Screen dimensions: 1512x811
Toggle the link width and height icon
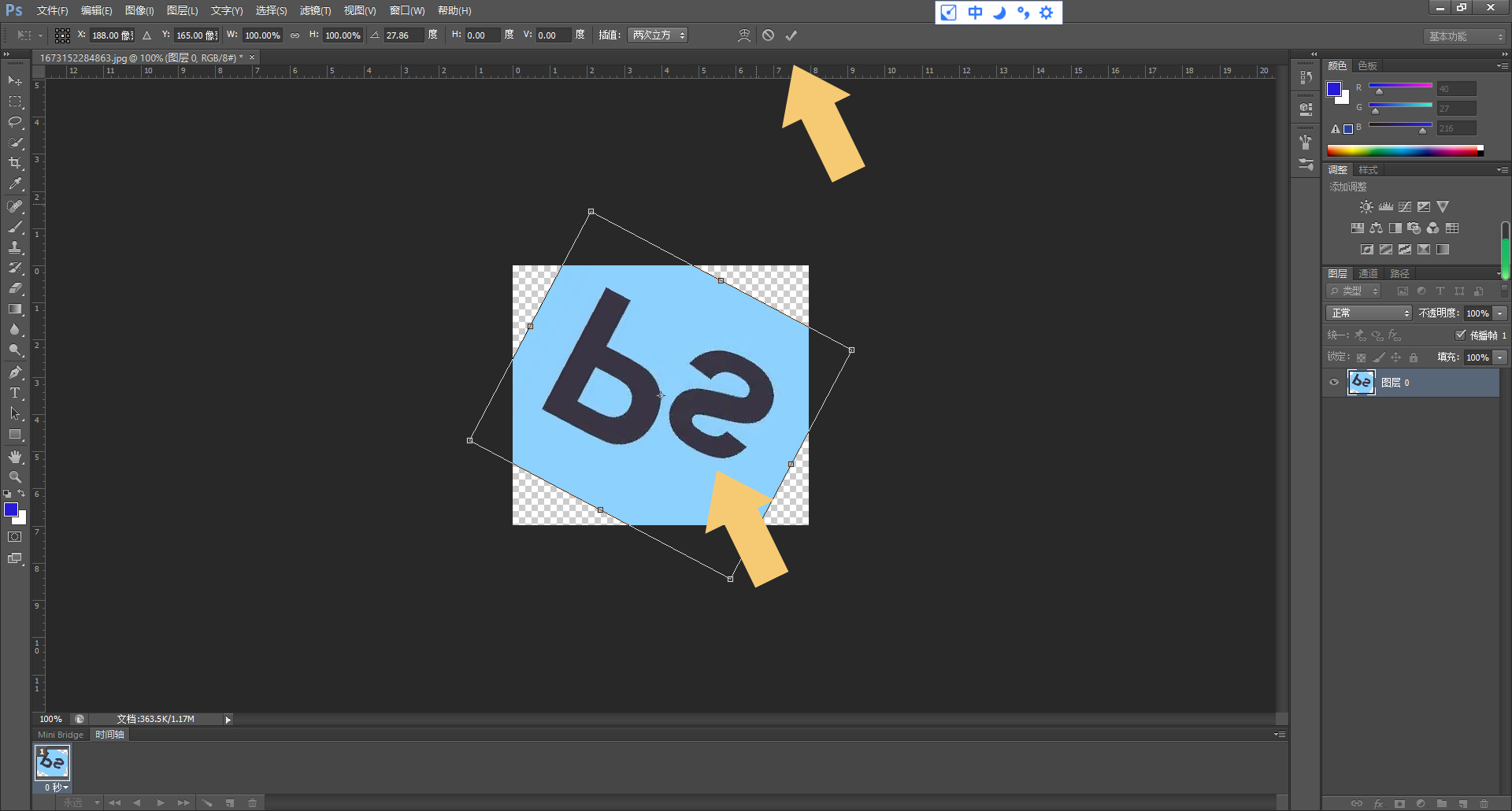pyautogui.click(x=295, y=35)
